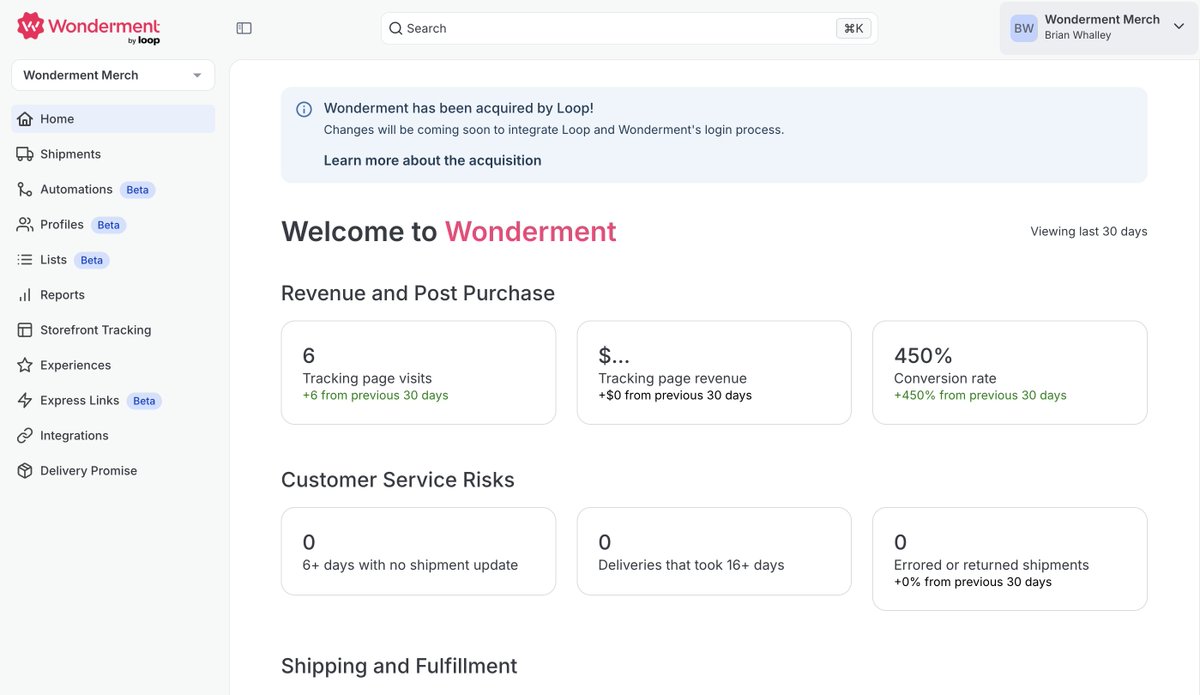Open the Reports page

113,295
